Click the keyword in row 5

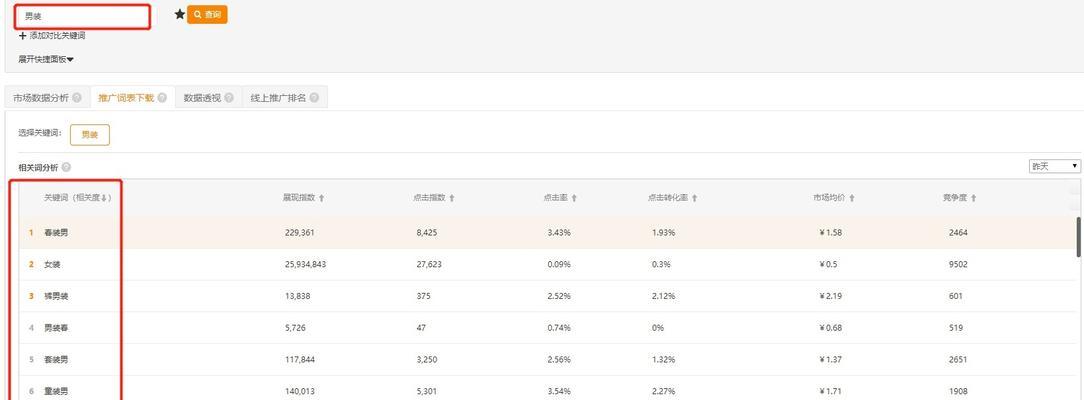tap(56, 360)
